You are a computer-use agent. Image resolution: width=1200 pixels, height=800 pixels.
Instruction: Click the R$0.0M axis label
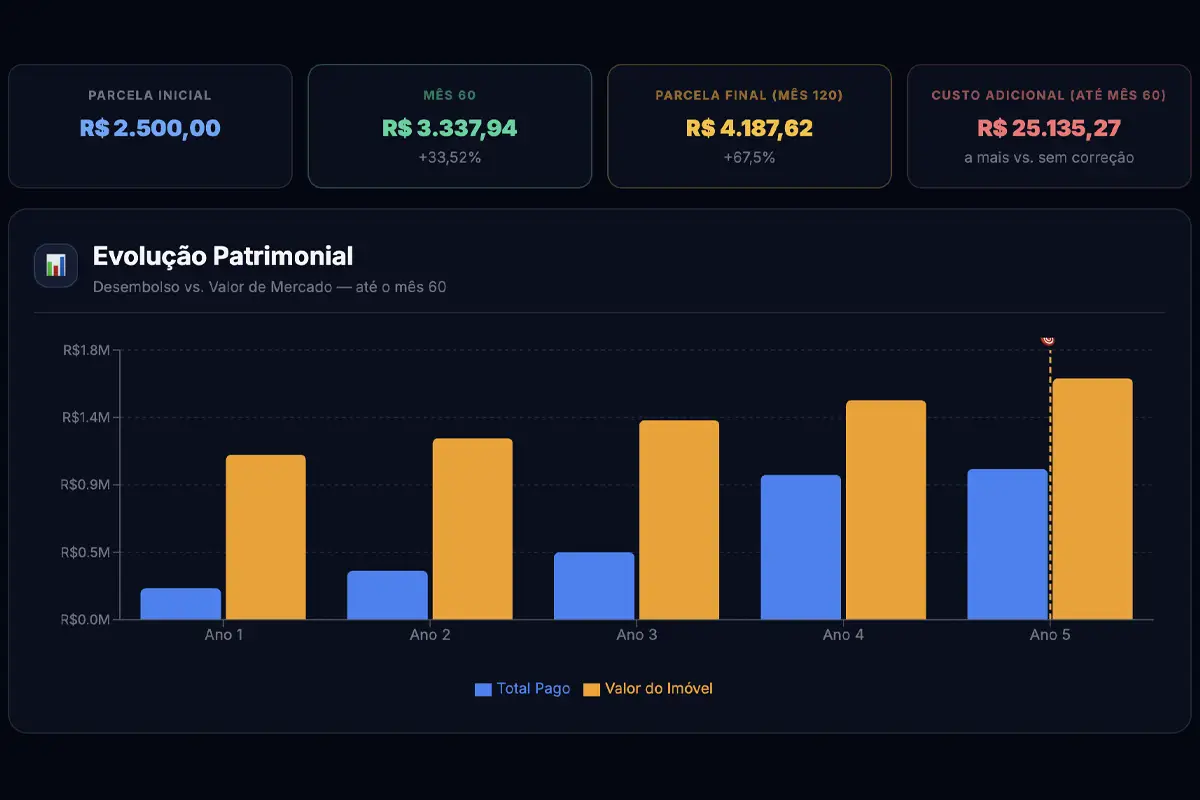point(85,620)
